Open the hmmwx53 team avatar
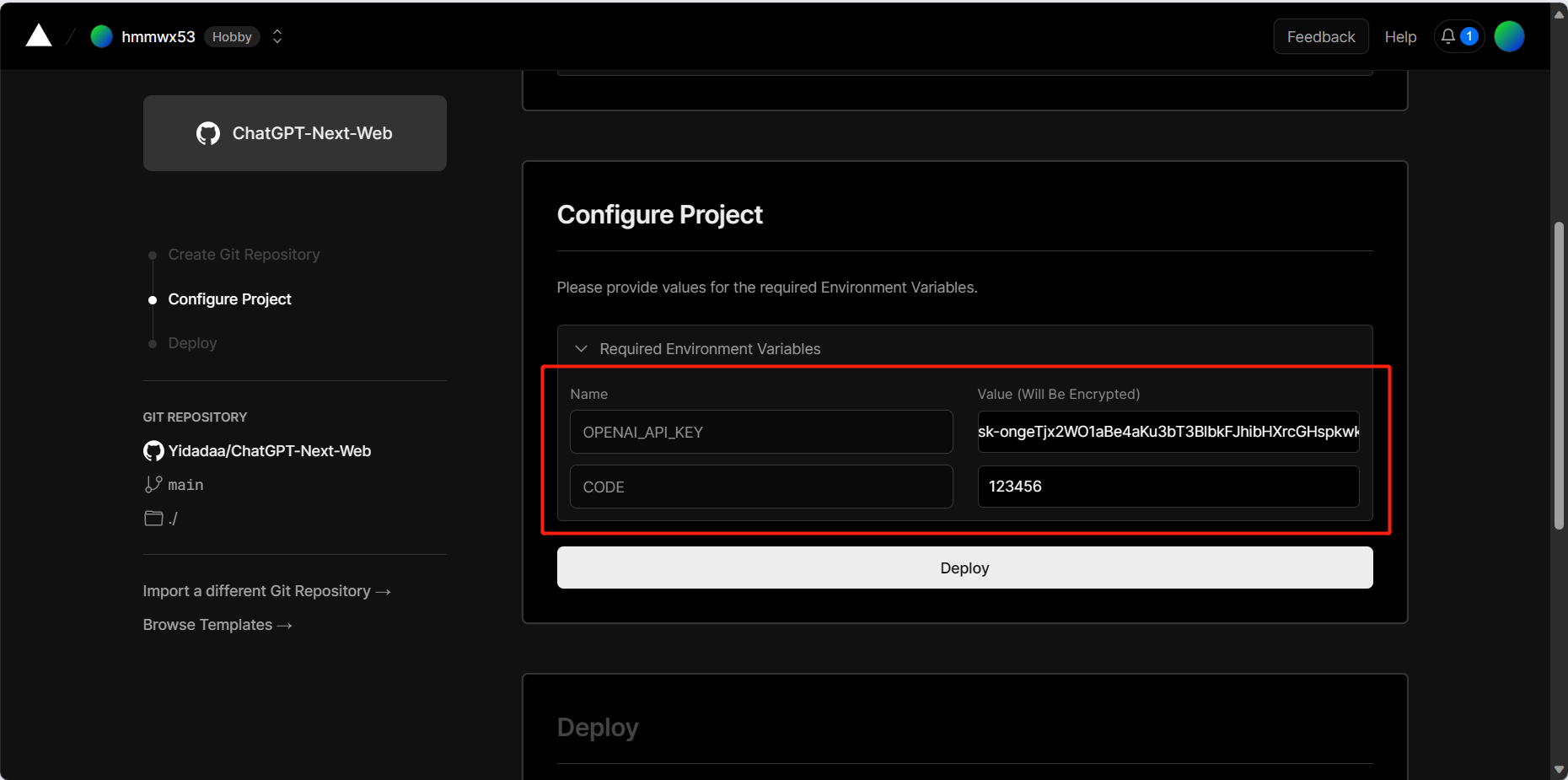The height and width of the screenshot is (780, 1568). click(x=102, y=36)
